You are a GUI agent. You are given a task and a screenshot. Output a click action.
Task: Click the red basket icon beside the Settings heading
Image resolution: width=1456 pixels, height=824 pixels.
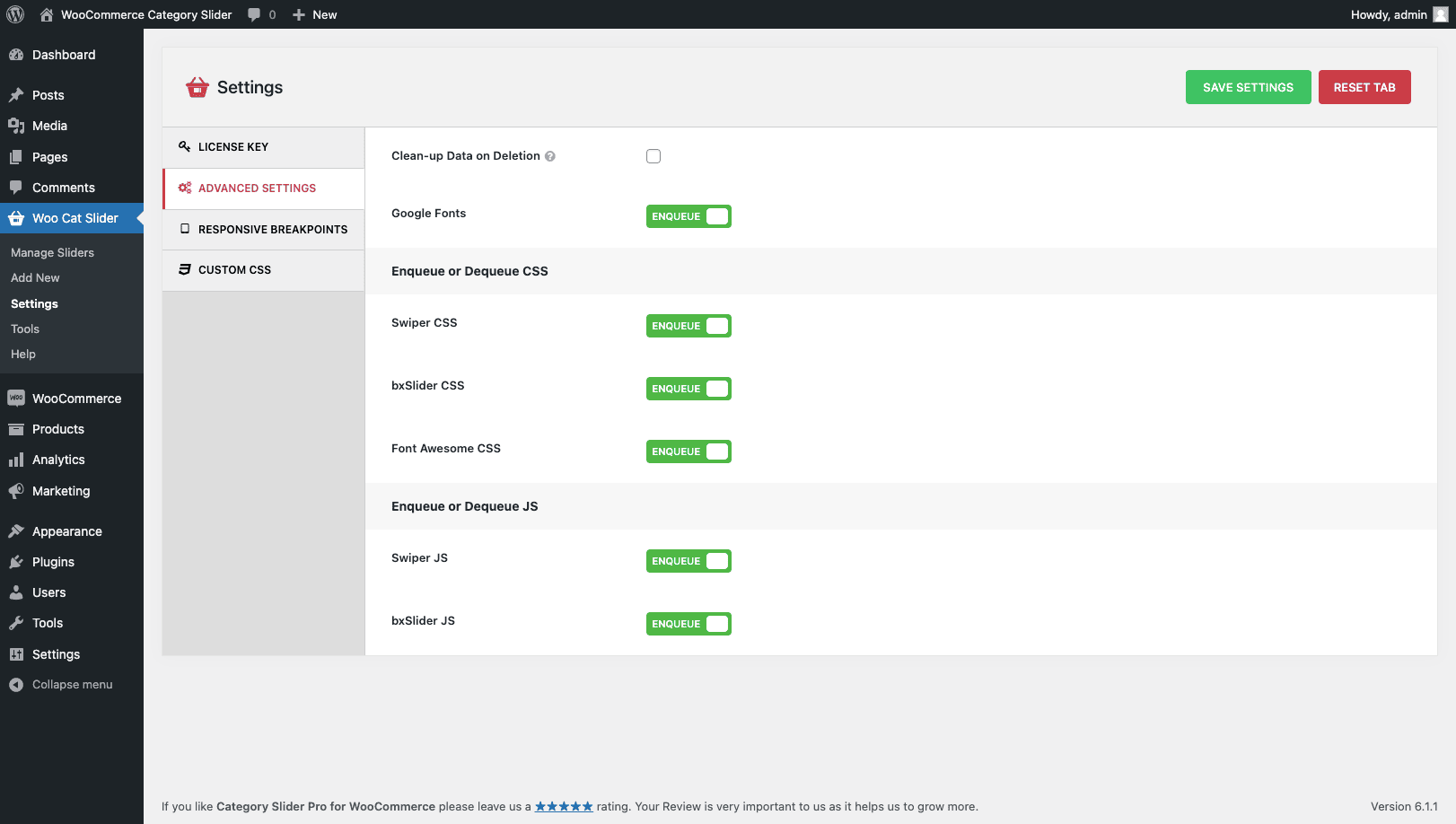(x=197, y=87)
